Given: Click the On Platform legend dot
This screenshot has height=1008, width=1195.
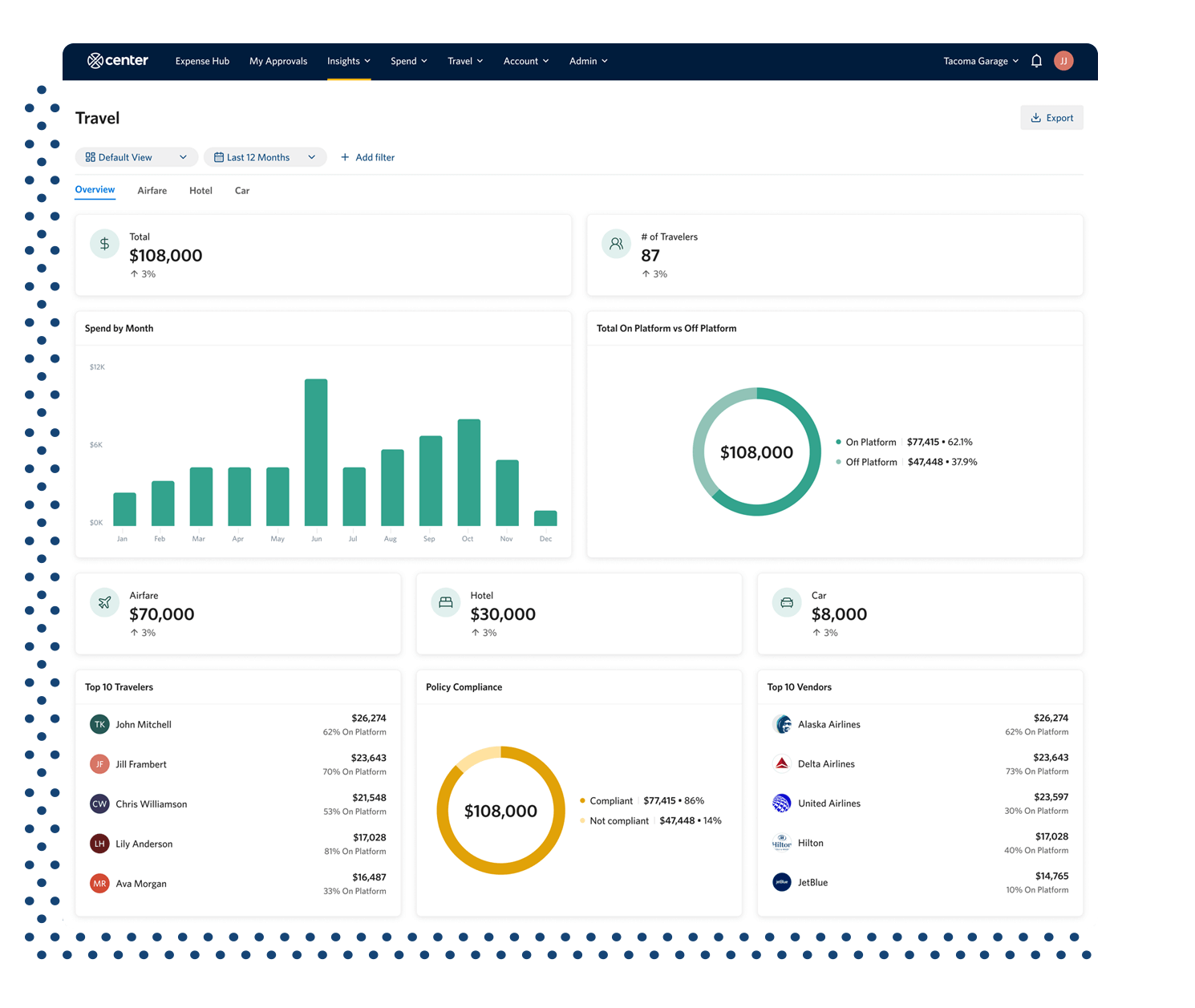Looking at the screenshot, I should click(839, 442).
